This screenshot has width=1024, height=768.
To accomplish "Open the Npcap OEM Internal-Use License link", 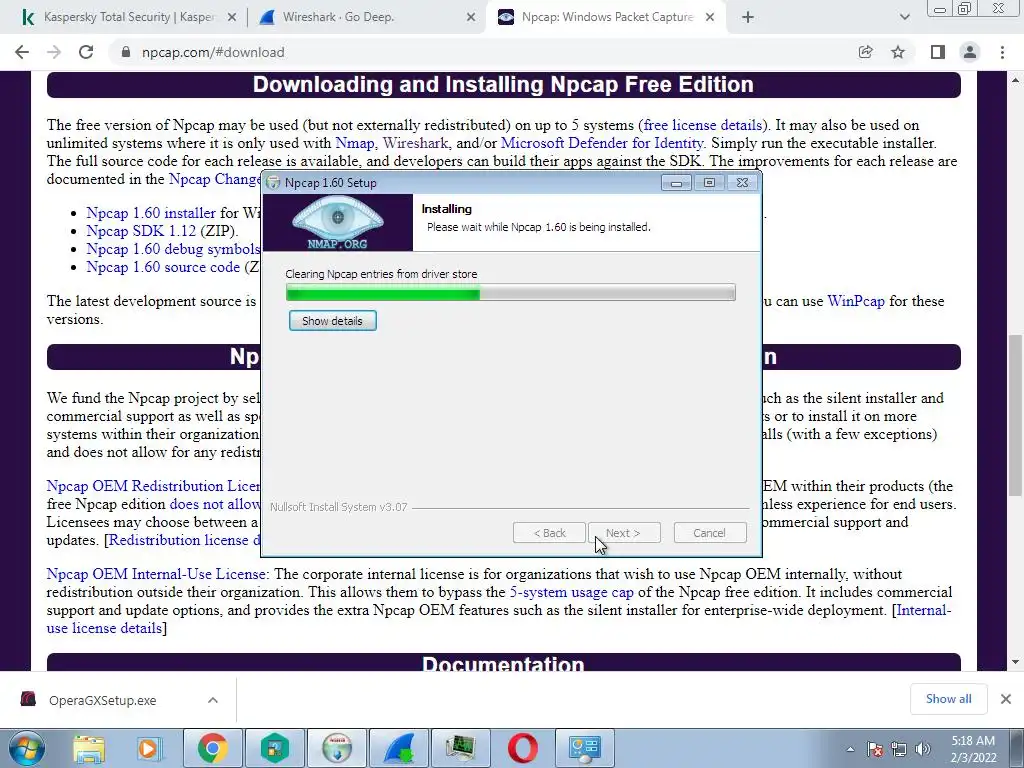I will click(x=155, y=574).
